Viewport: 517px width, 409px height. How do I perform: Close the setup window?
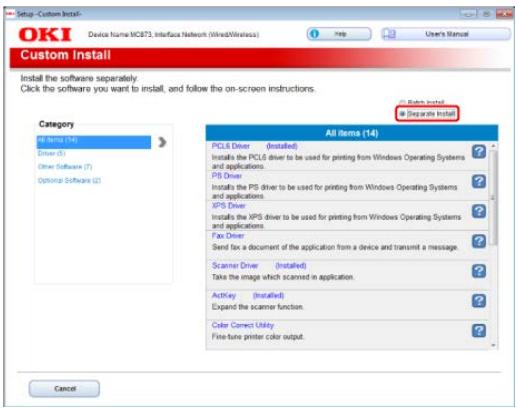(504, 14)
